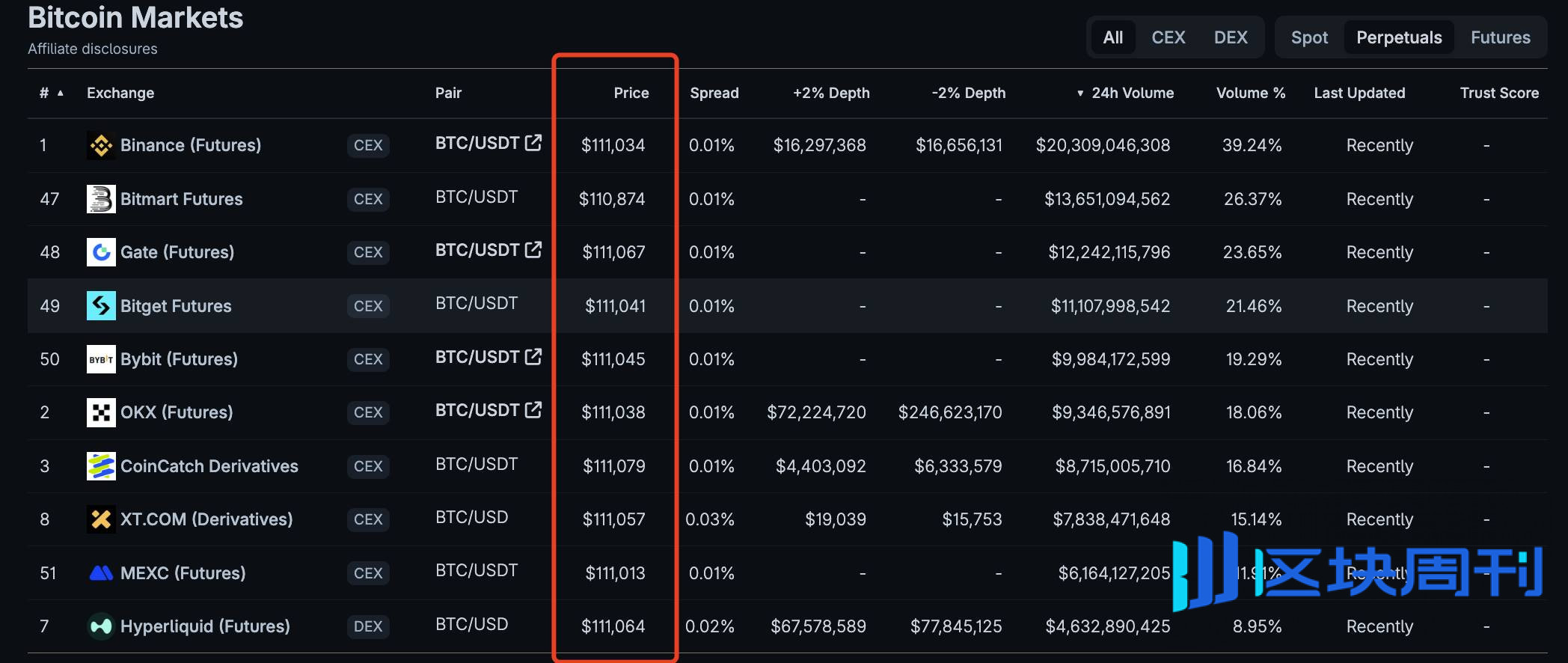Viewport: 1568px width, 663px height.
Task: Click the CoinCatch Derivatives logo icon
Action: click(101, 466)
